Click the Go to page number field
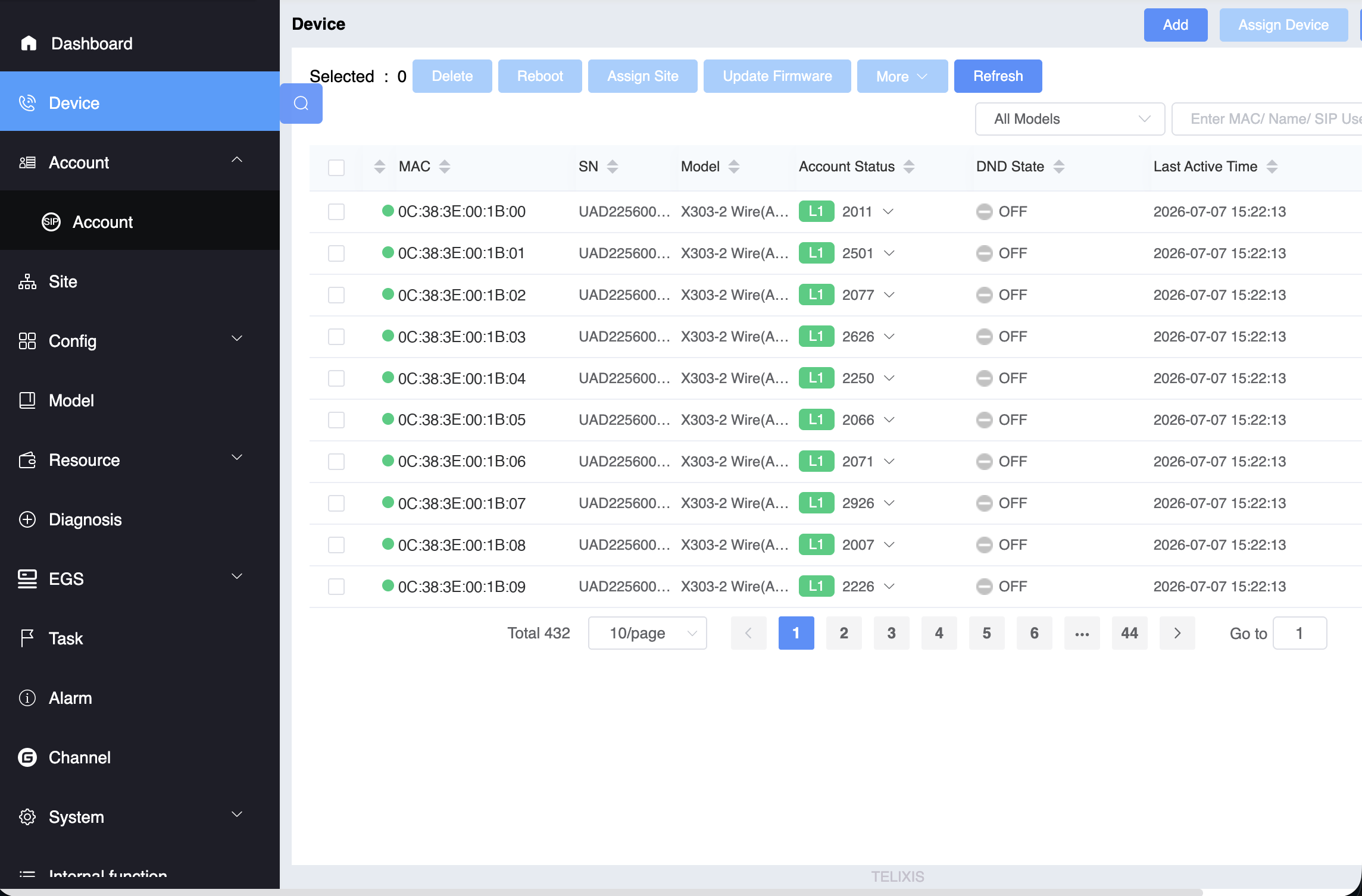Screen dimensions: 1362x896 pyautogui.click(x=1299, y=633)
